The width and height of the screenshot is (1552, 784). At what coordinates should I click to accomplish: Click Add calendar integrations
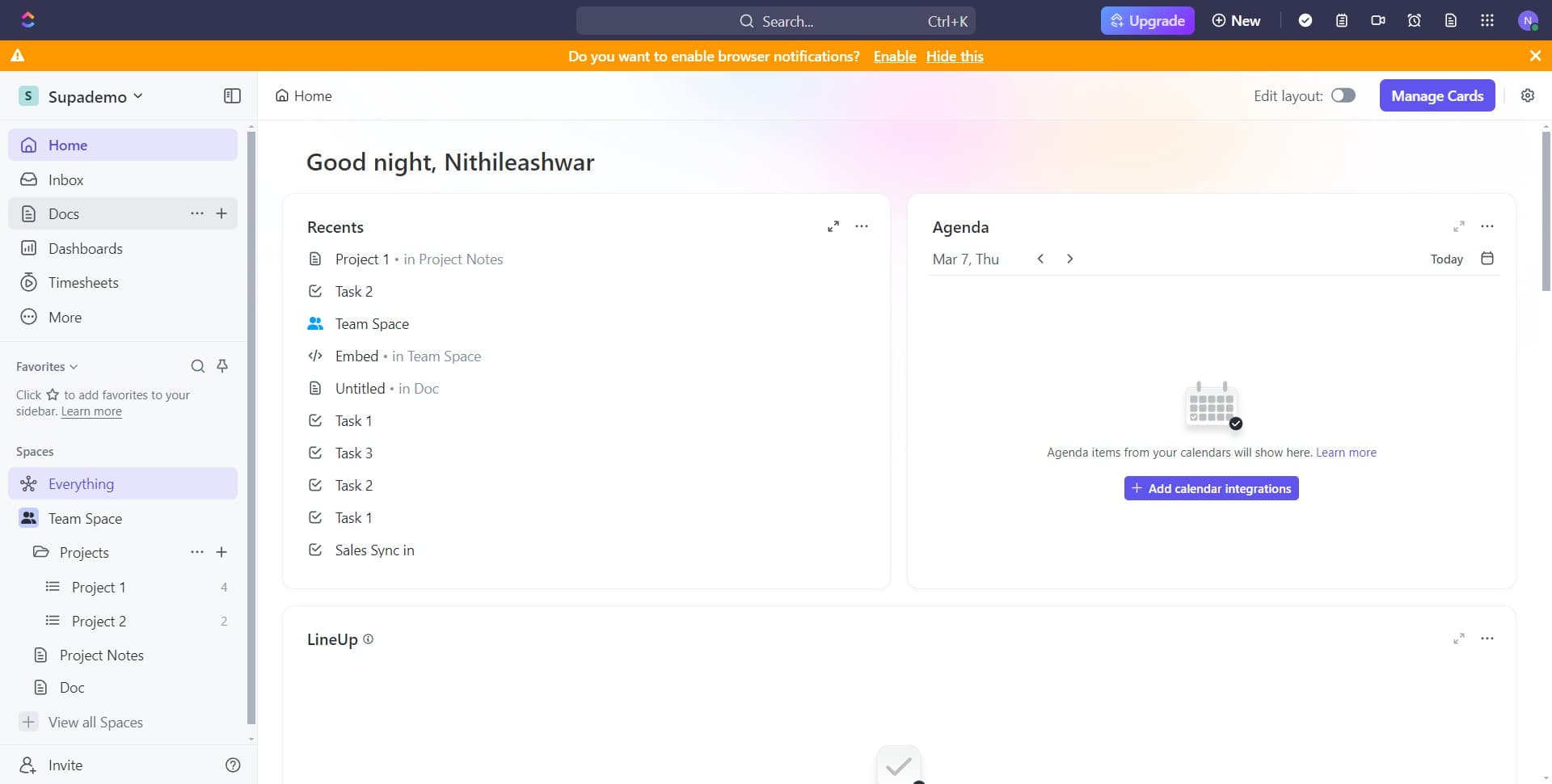pyautogui.click(x=1211, y=487)
